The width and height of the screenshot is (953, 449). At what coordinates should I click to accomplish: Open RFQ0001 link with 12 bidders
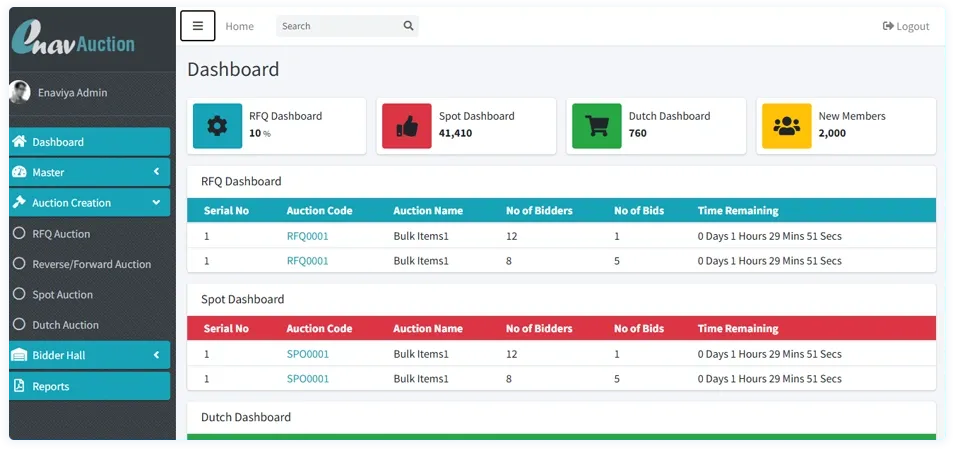tap(308, 236)
